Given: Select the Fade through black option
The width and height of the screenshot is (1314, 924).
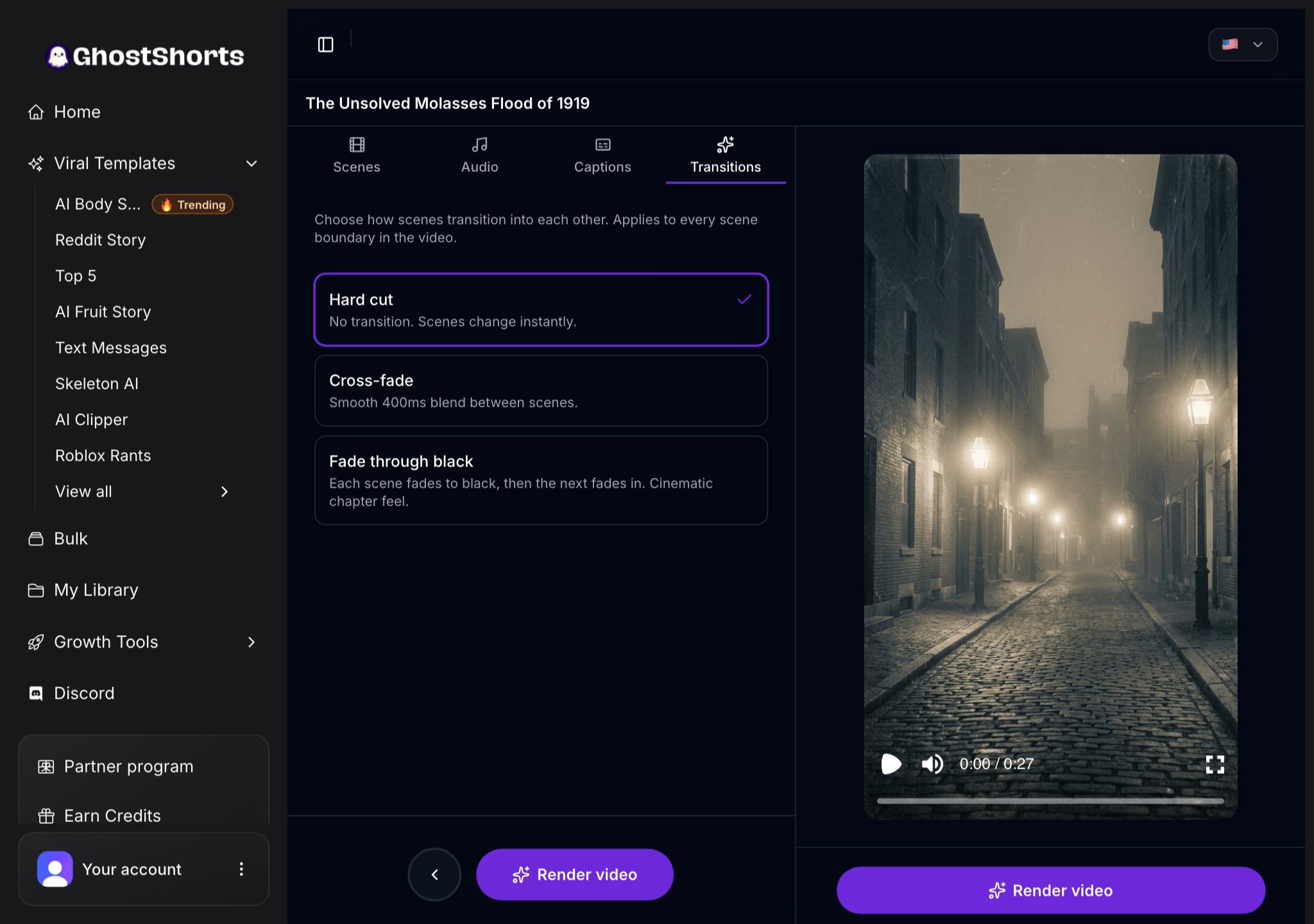Looking at the screenshot, I should pyautogui.click(x=541, y=481).
